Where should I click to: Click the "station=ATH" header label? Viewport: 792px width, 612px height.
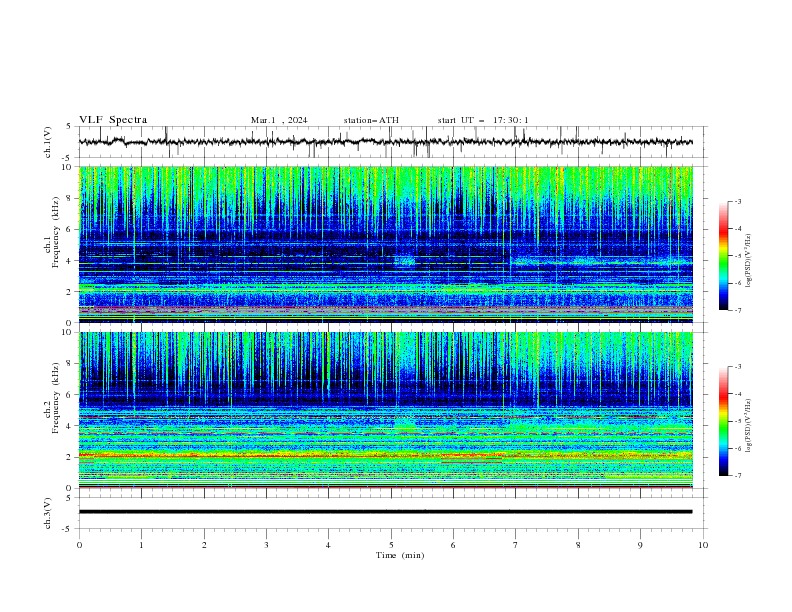coord(371,120)
